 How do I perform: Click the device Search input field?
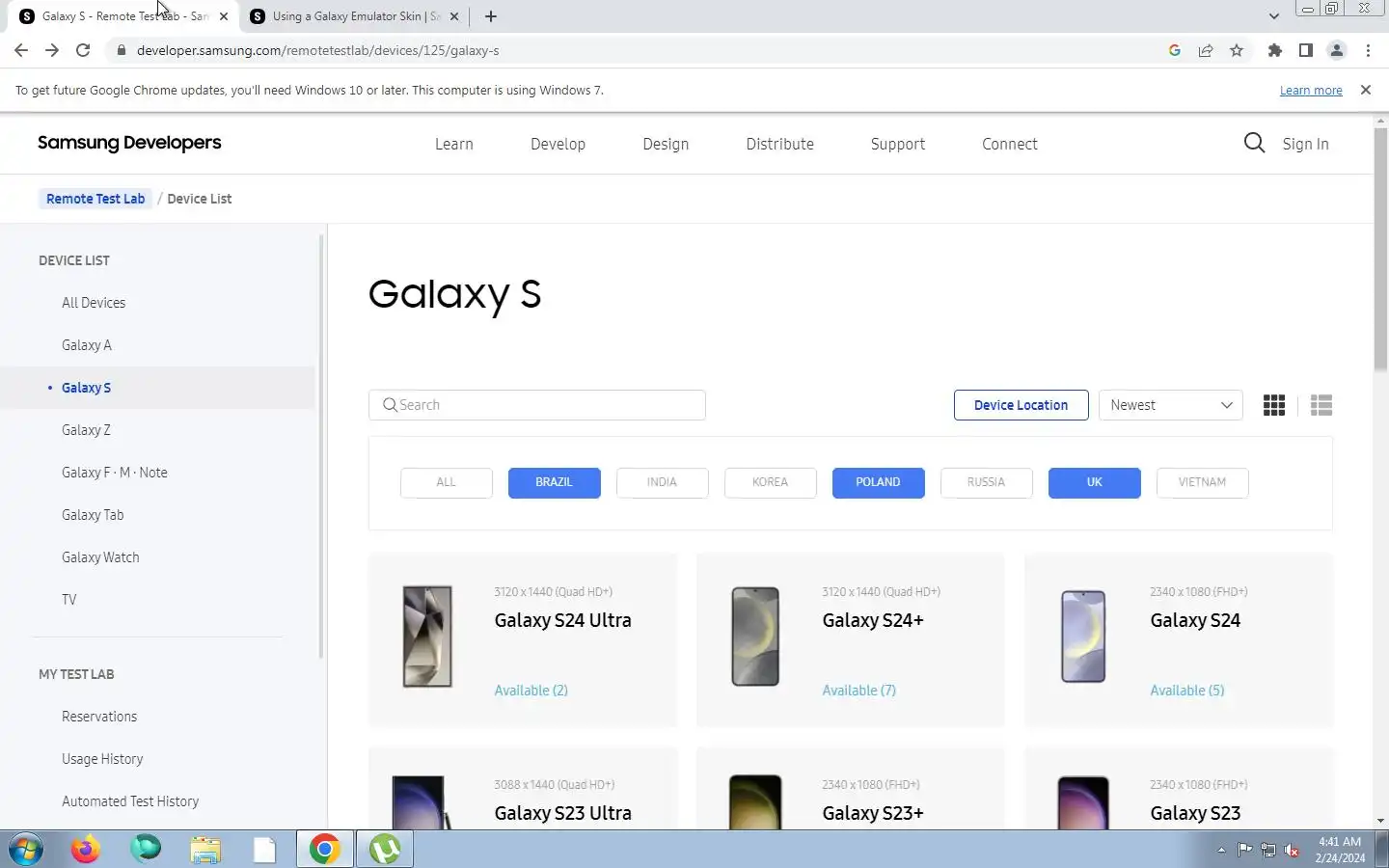537,405
